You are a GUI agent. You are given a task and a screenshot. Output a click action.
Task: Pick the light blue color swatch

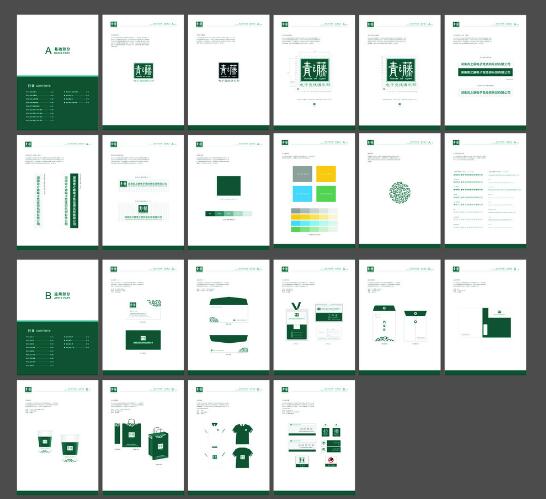[302, 194]
